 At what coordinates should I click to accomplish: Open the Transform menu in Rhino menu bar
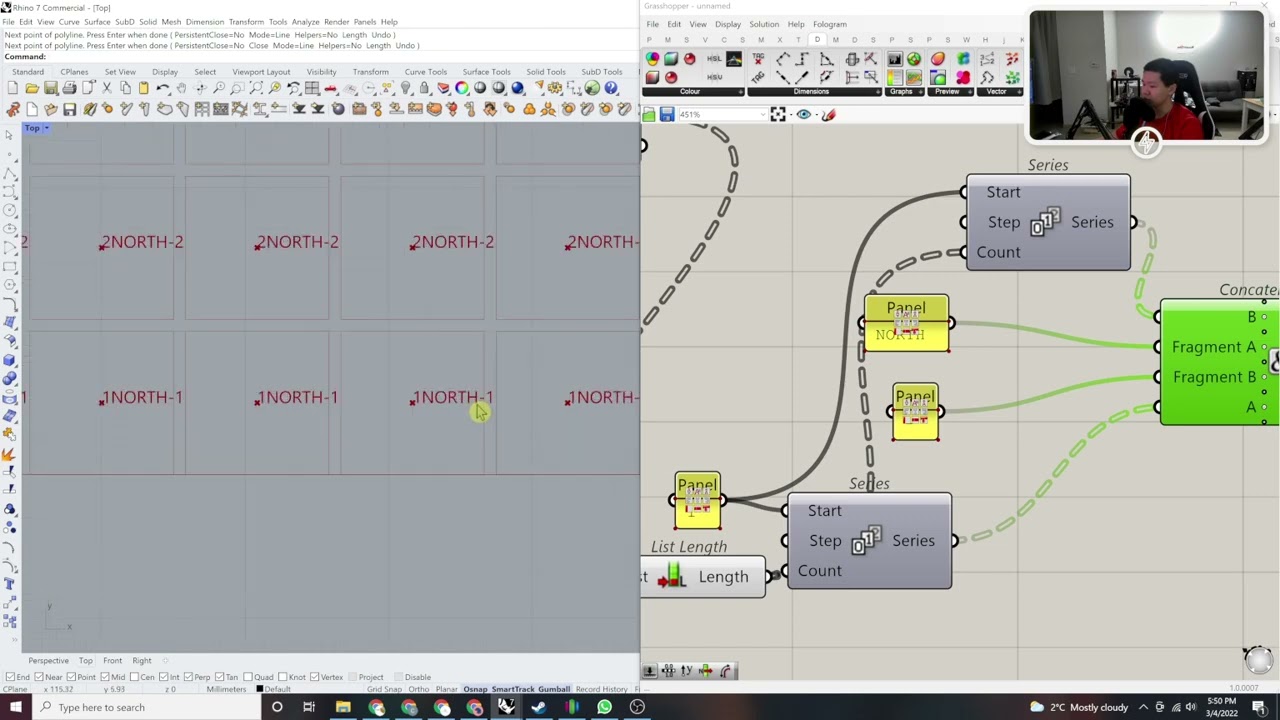tap(246, 22)
